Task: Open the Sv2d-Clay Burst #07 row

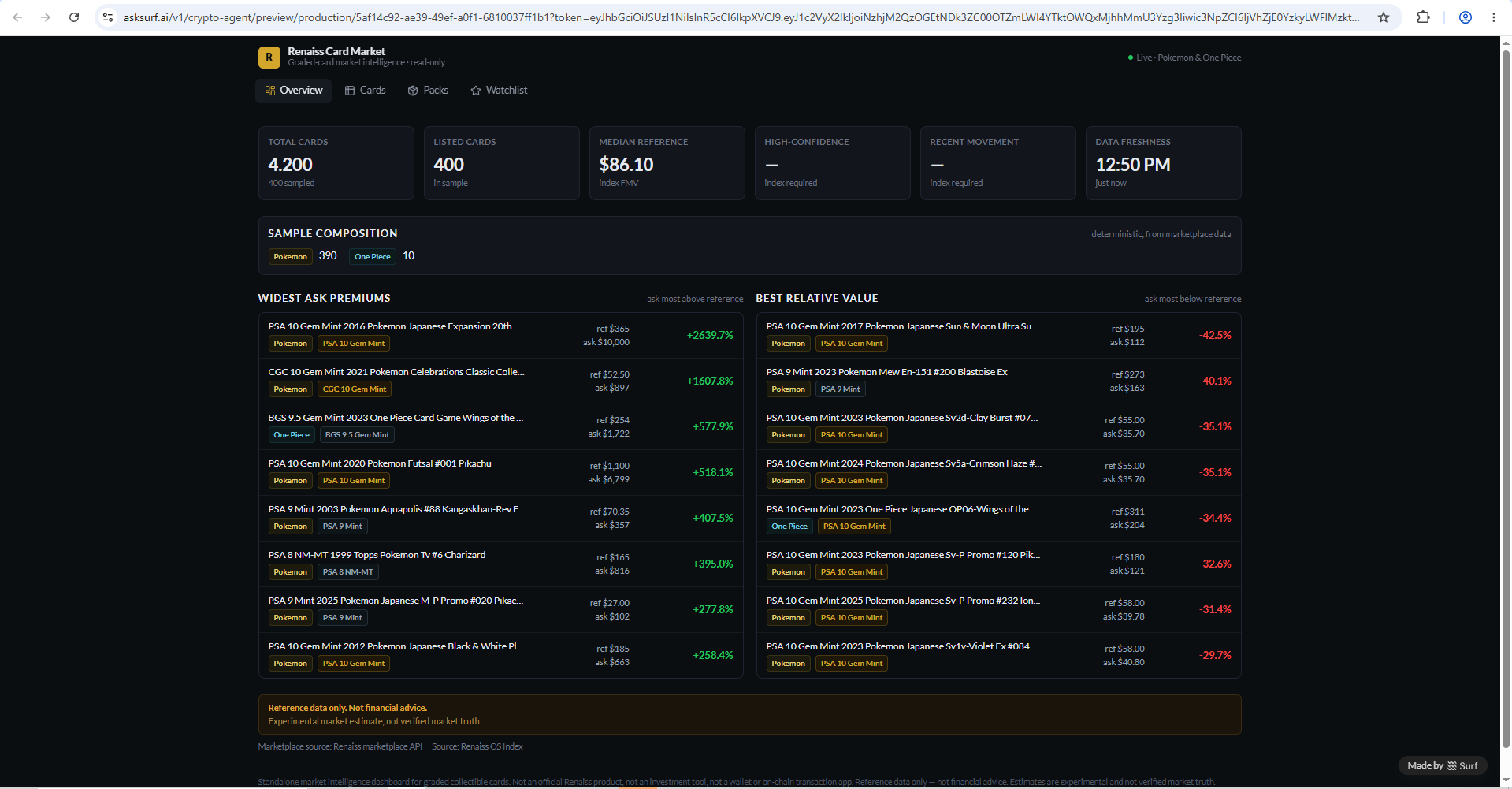Action: (x=999, y=426)
